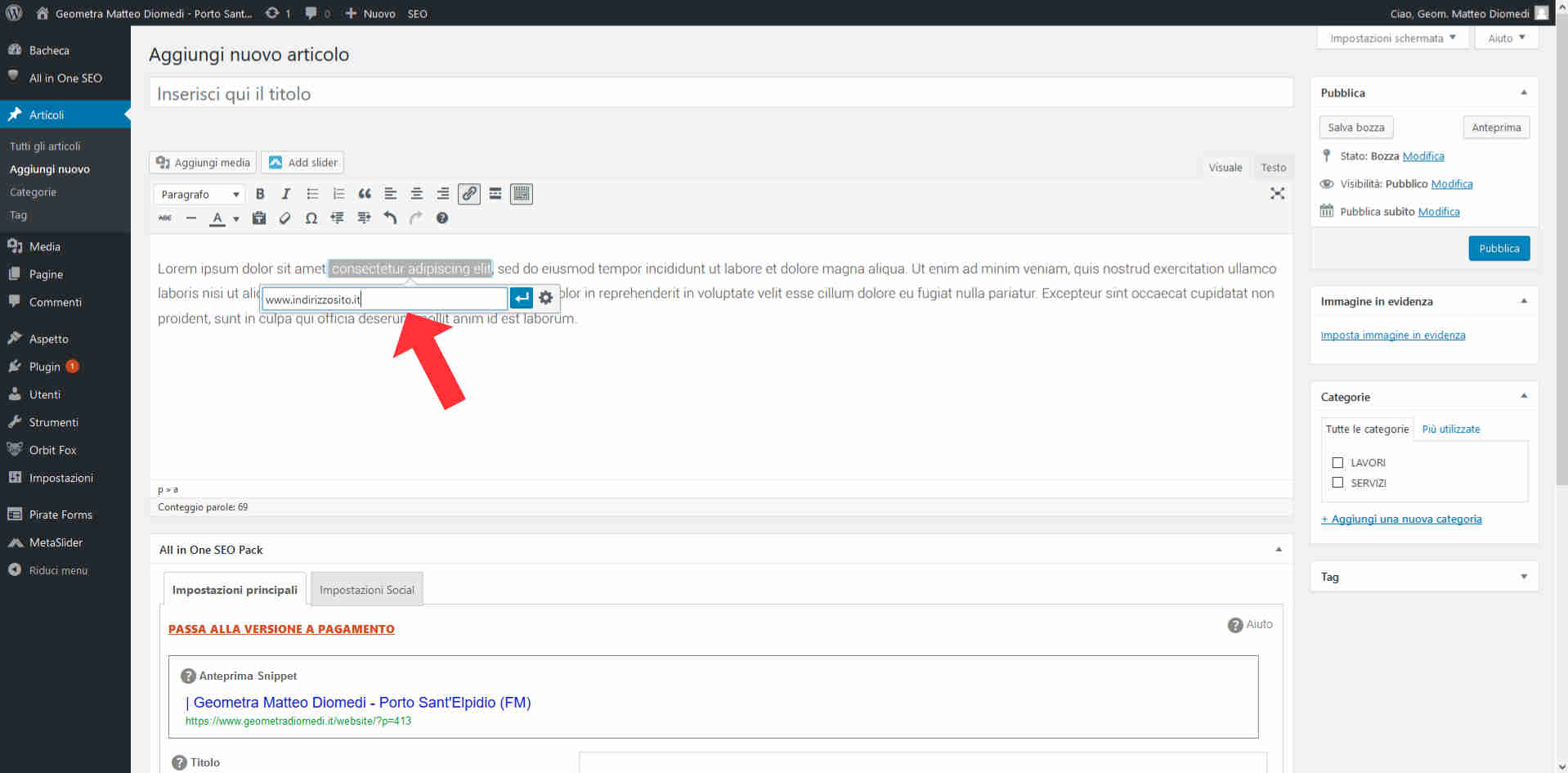Switch to Testo editor tab

pos(1273,167)
